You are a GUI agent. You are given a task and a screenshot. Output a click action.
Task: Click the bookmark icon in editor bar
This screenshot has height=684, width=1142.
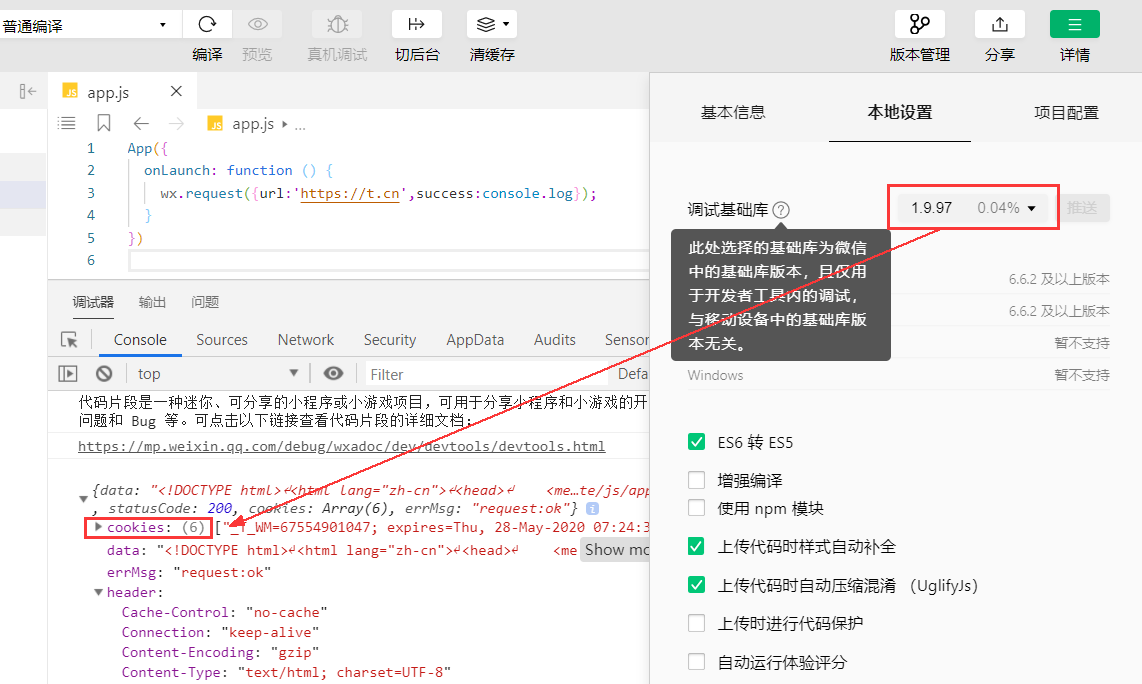click(103, 123)
